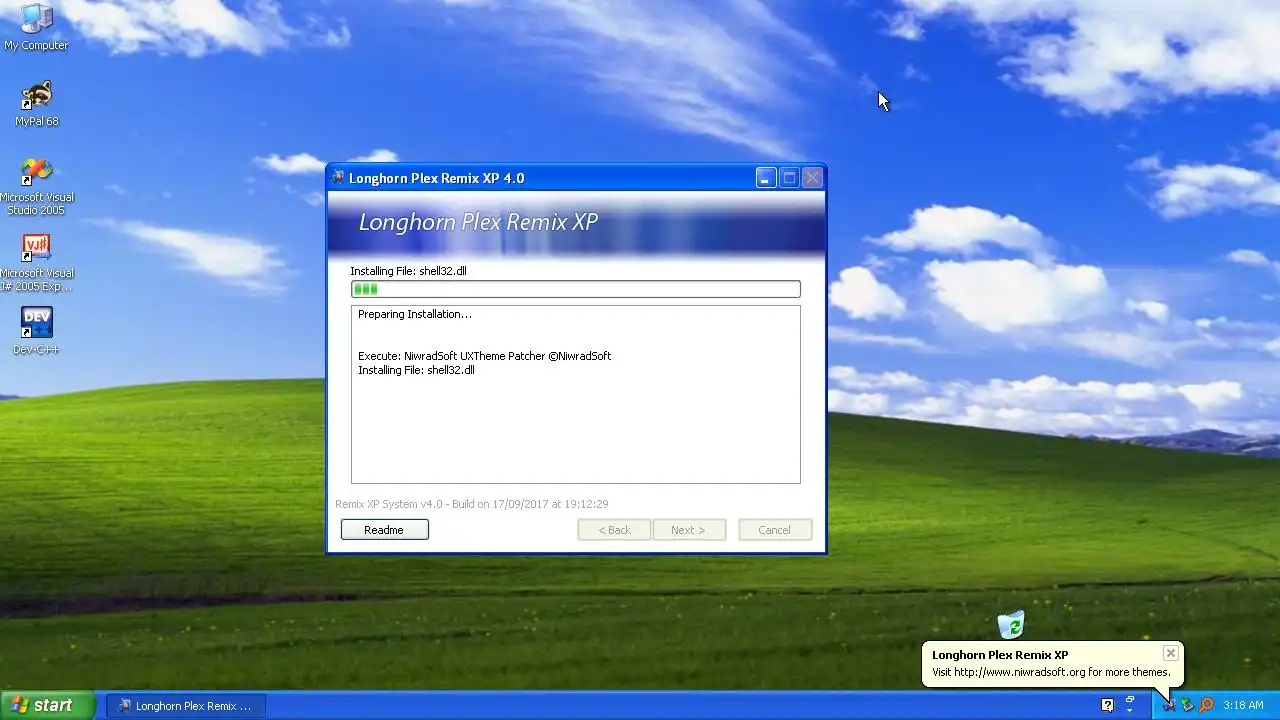Click the balloon title 'Longhorn Plex Remix XP'
This screenshot has height=720, width=1280.
click(1000, 655)
